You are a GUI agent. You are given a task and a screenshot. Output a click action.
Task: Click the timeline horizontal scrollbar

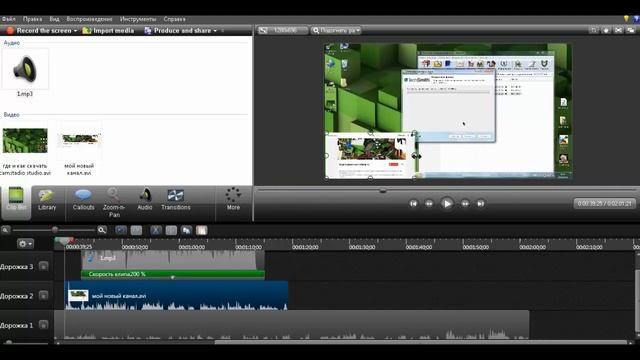pyautogui.click(x=420, y=342)
